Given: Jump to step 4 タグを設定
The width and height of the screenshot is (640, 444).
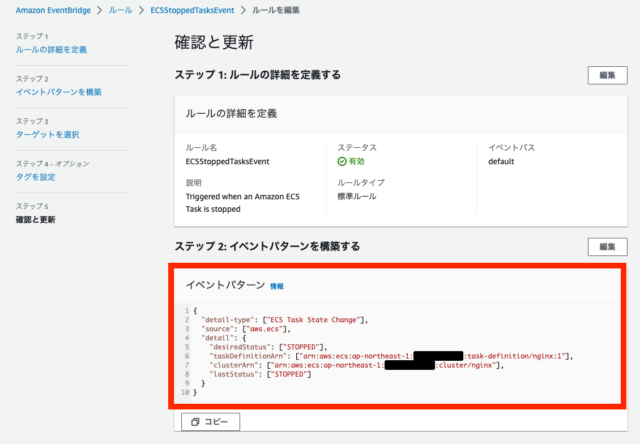Looking at the screenshot, I should pyautogui.click(x=36, y=177).
